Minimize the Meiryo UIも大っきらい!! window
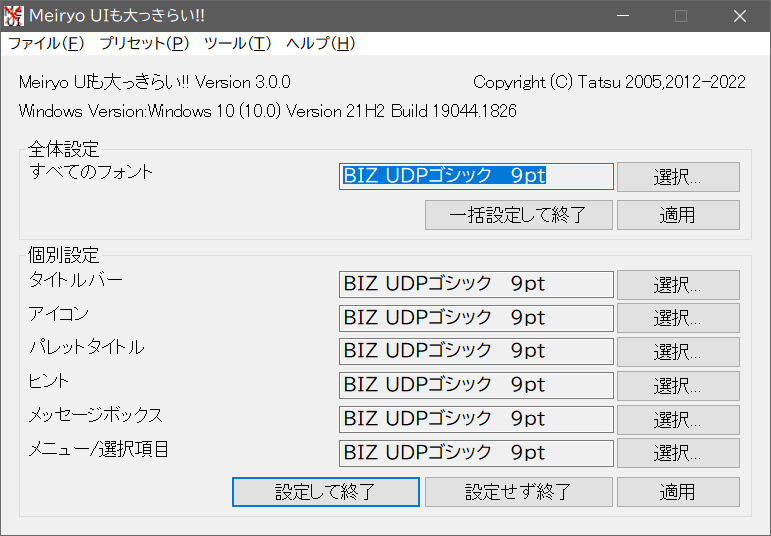This screenshot has height=536, width=771. click(x=623, y=16)
